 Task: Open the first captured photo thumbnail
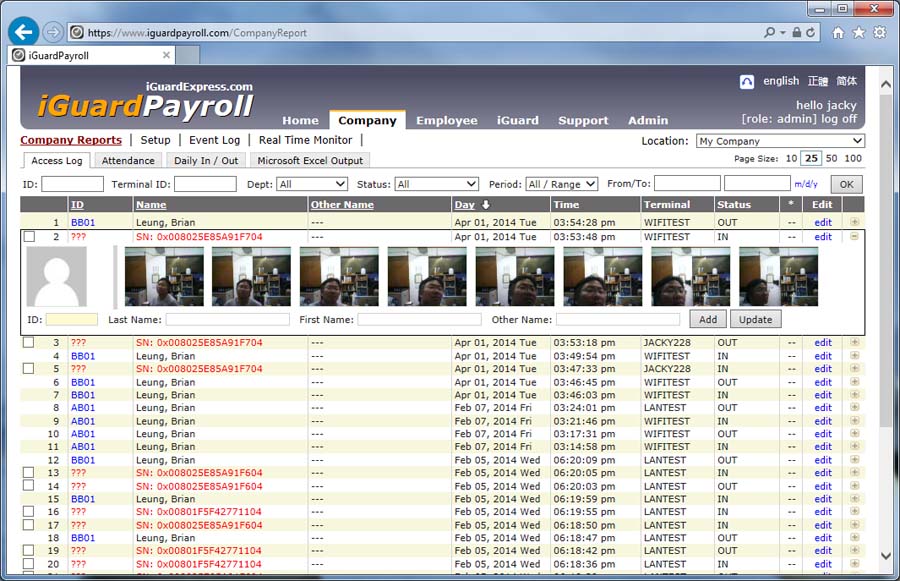(x=164, y=277)
